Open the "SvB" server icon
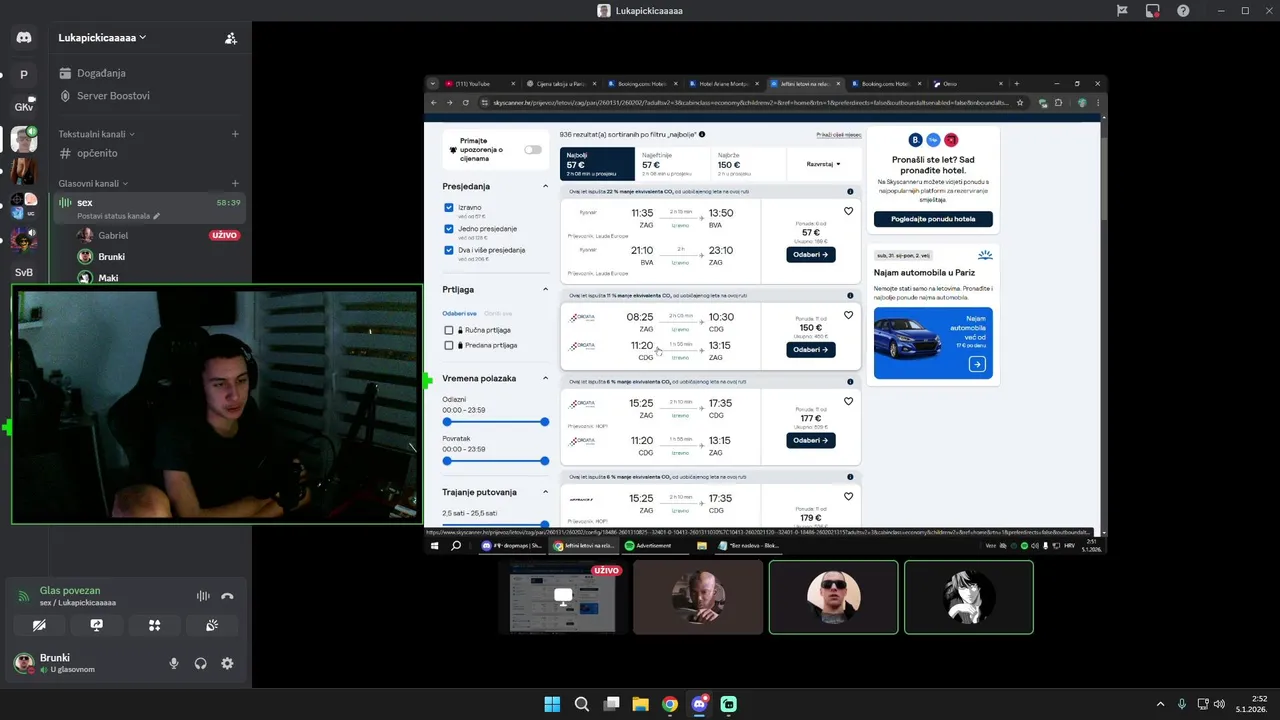 point(24,272)
